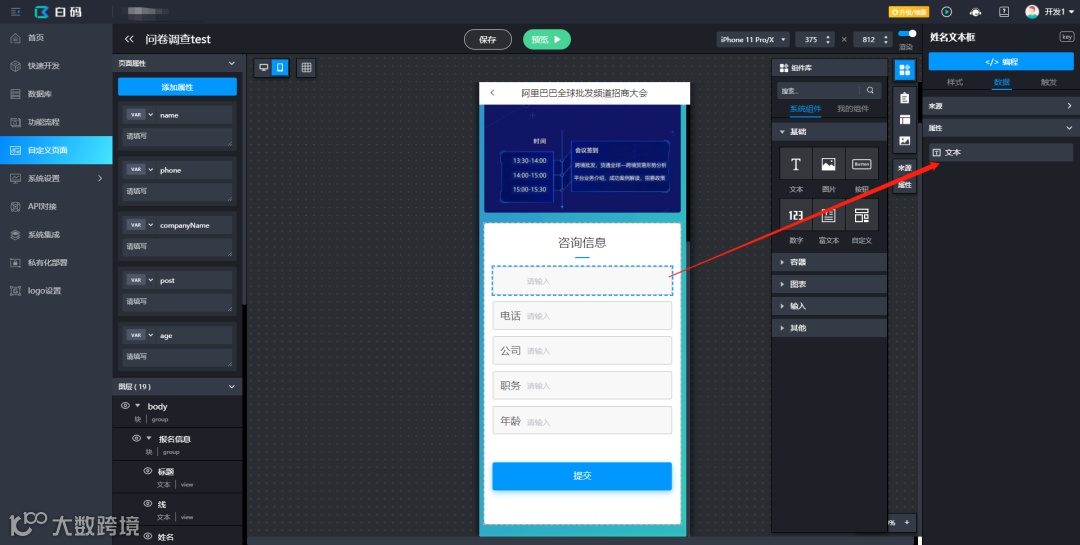Toggle visibility of 线 layer
Viewport: 1080px width, 545px height.
tap(147, 504)
